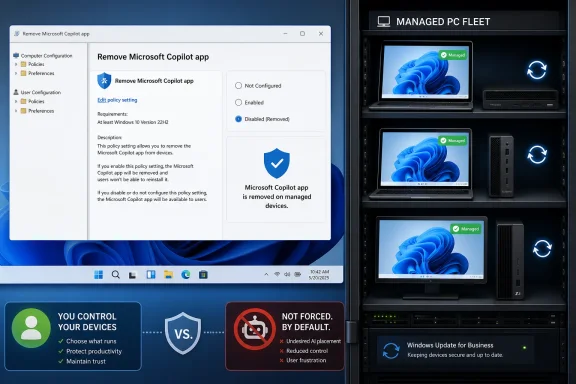Click the 'Reduced control' text
576x384 pixels.
[x=307, y=351]
